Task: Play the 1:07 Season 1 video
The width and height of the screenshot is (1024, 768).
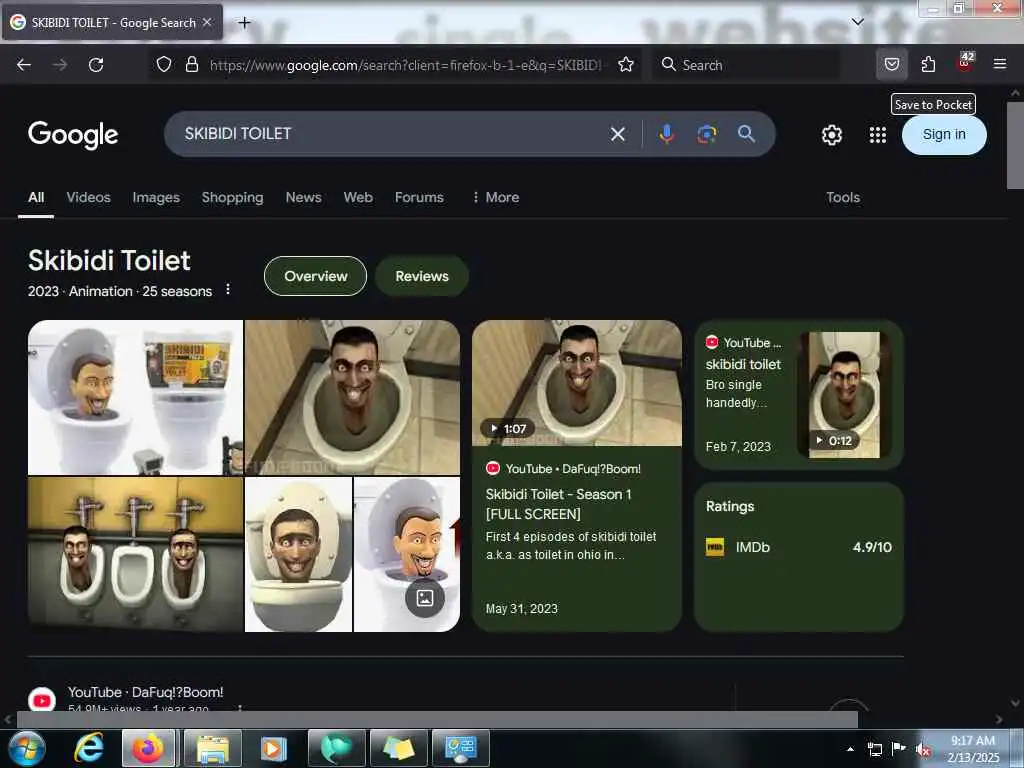Action: click(x=577, y=383)
